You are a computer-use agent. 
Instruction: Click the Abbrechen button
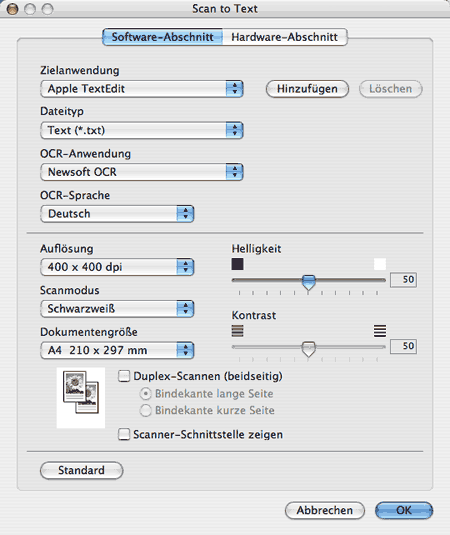pyautogui.click(x=324, y=510)
